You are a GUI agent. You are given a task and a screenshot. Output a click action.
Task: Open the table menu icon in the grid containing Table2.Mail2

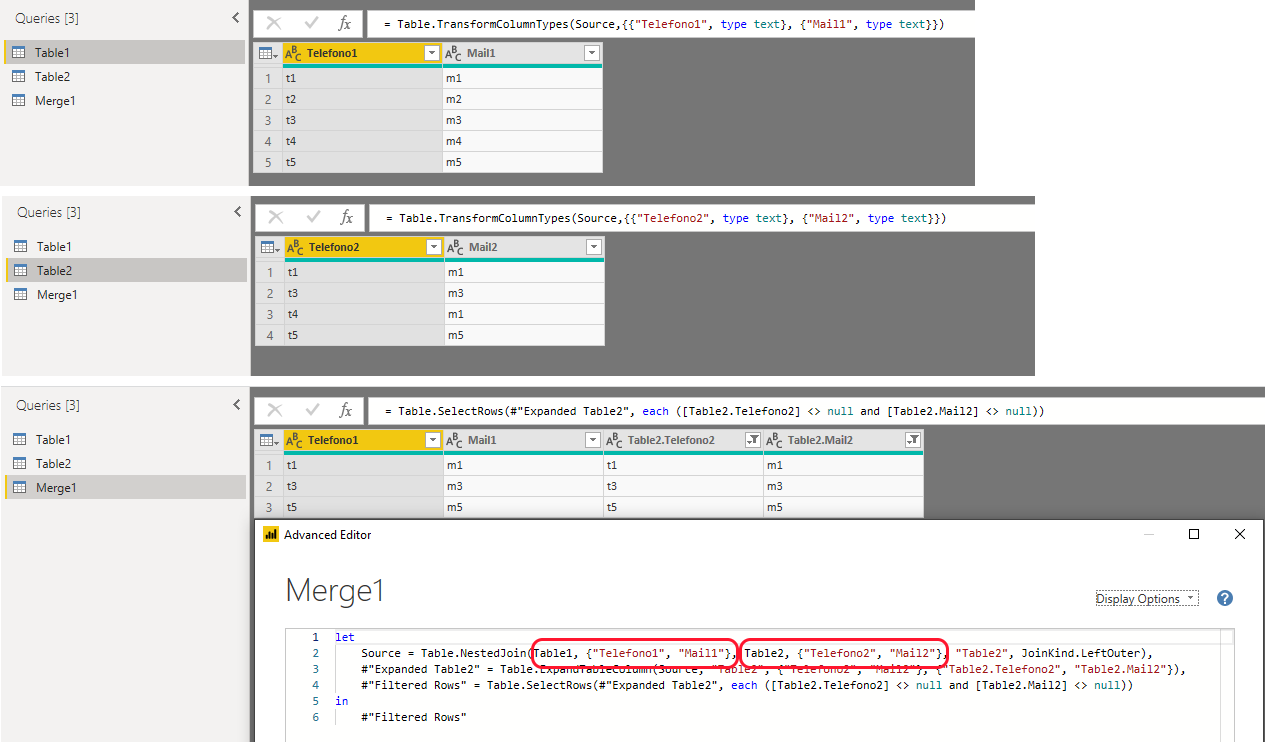pos(268,440)
